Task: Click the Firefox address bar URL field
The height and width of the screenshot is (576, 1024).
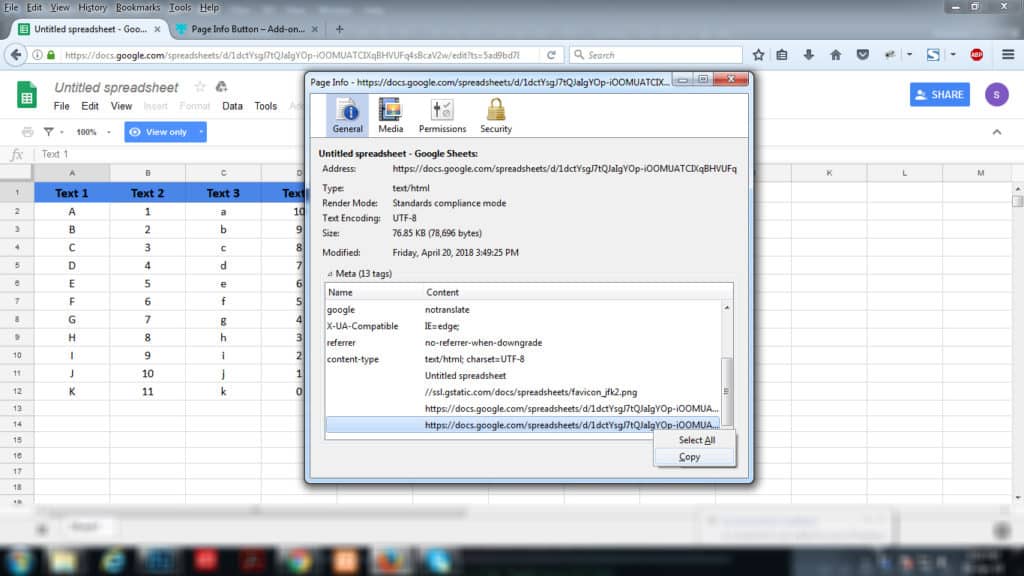Action: pos(292,55)
